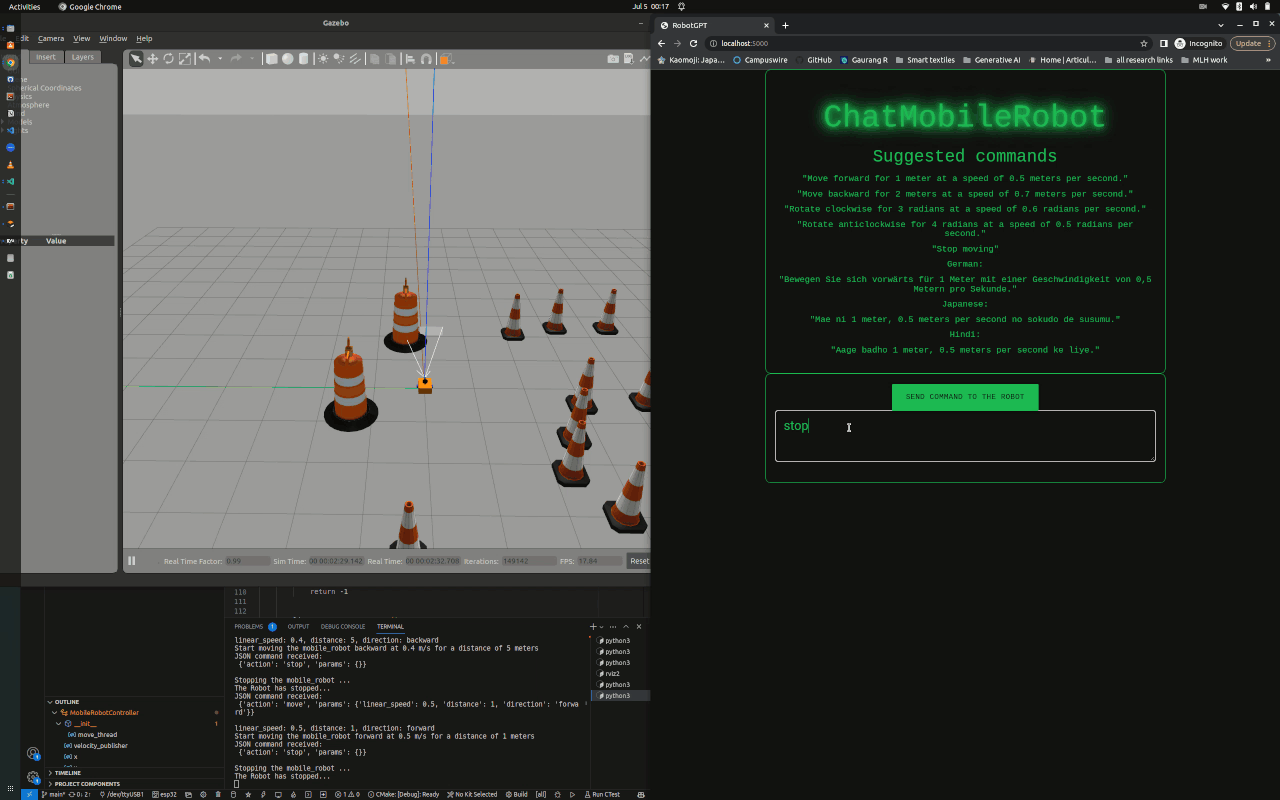
Task: Open the Generative AI bookmarks folder
Action: click(x=991, y=60)
